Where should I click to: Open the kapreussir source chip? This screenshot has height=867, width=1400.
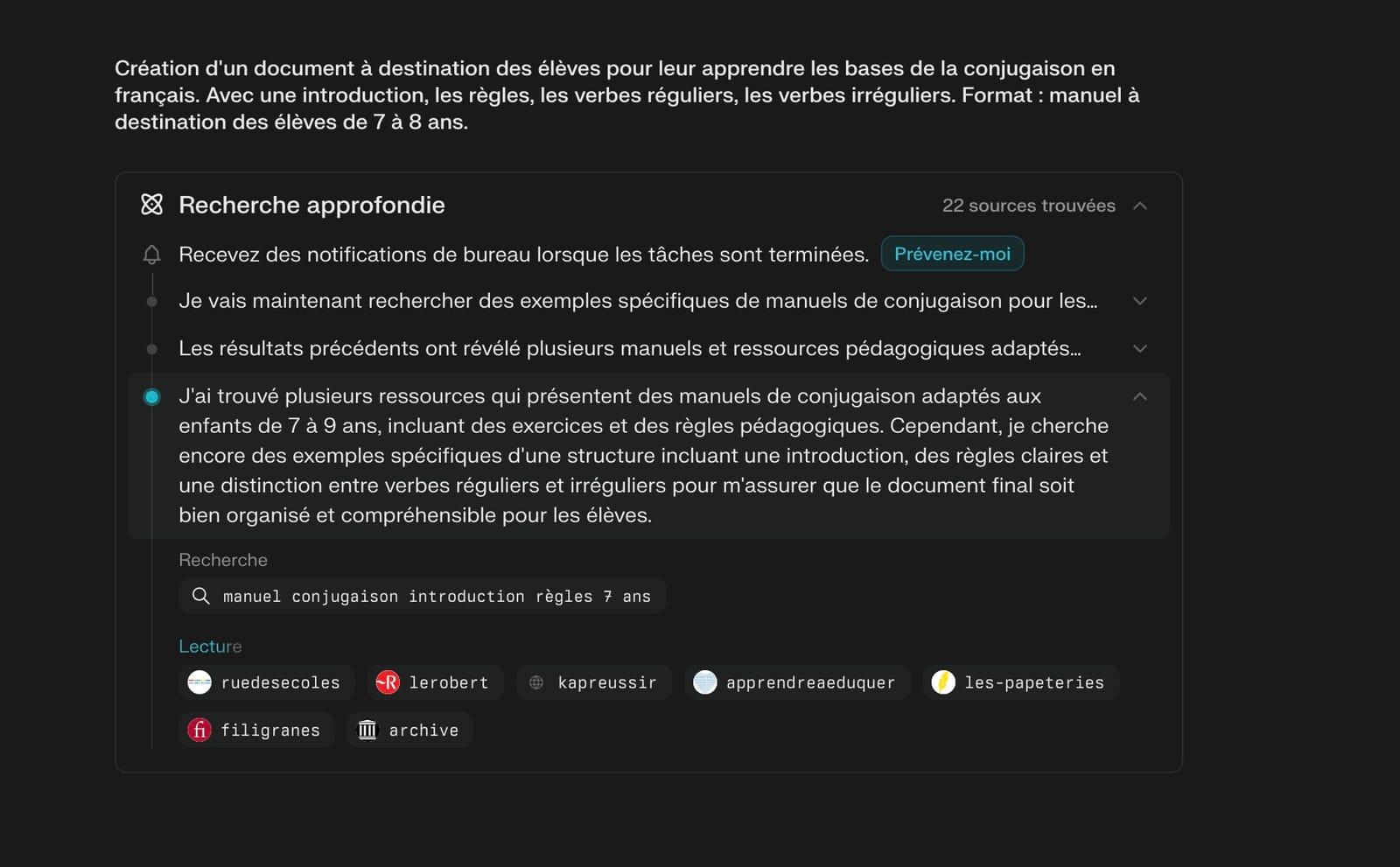(593, 682)
